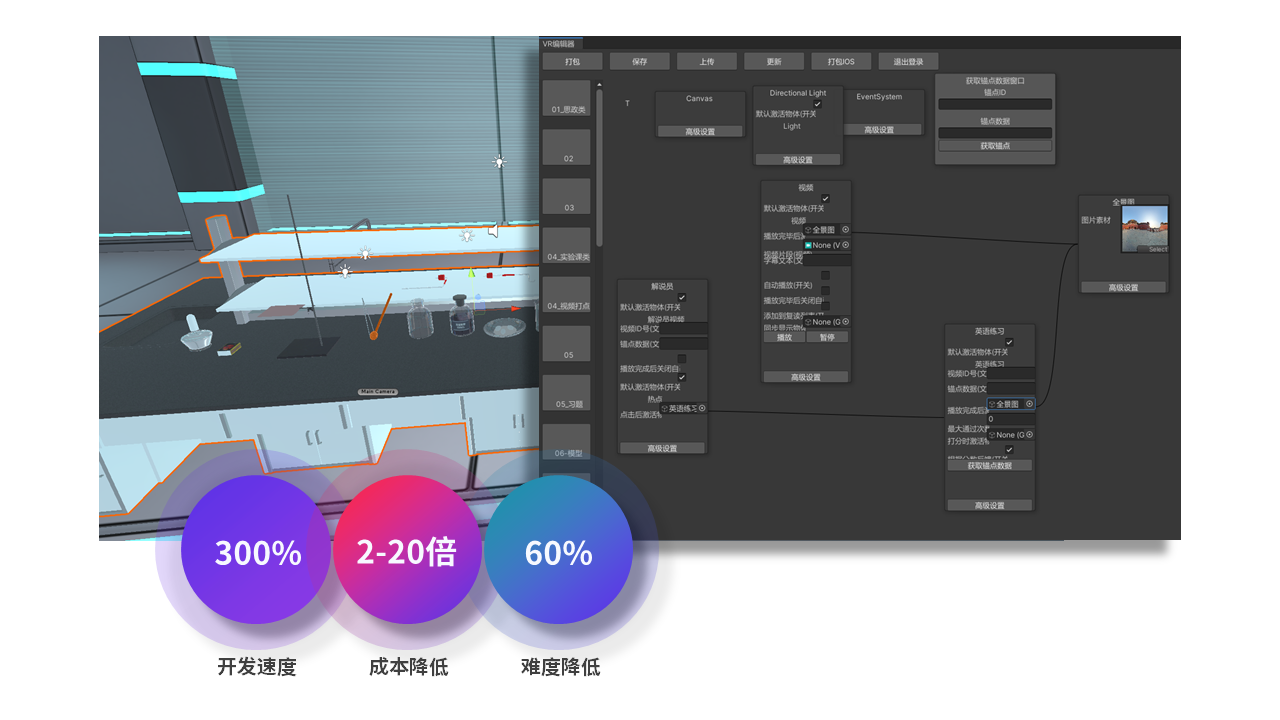Click the 锚点ID input field

coord(995,104)
